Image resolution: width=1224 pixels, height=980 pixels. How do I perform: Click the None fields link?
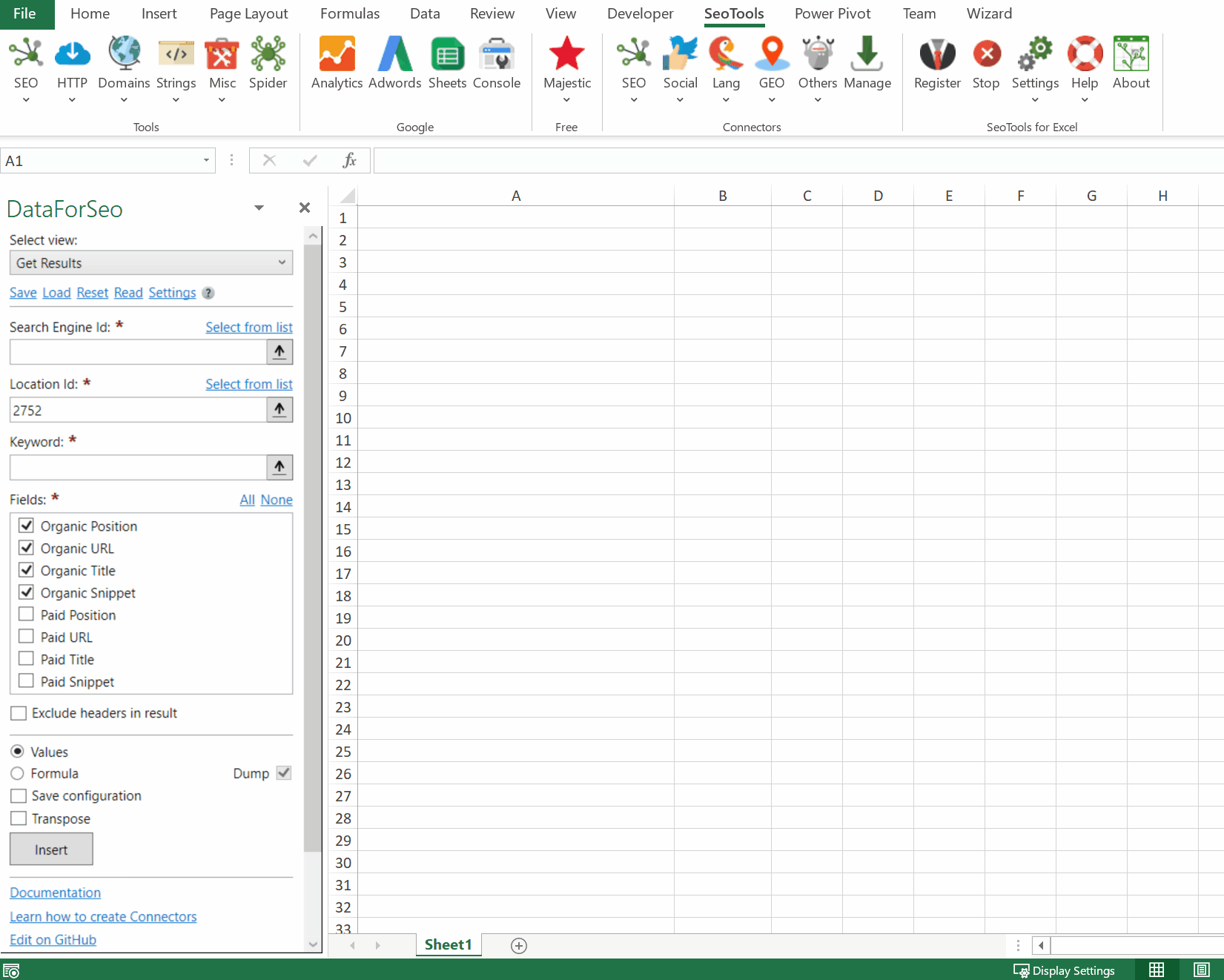277,500
